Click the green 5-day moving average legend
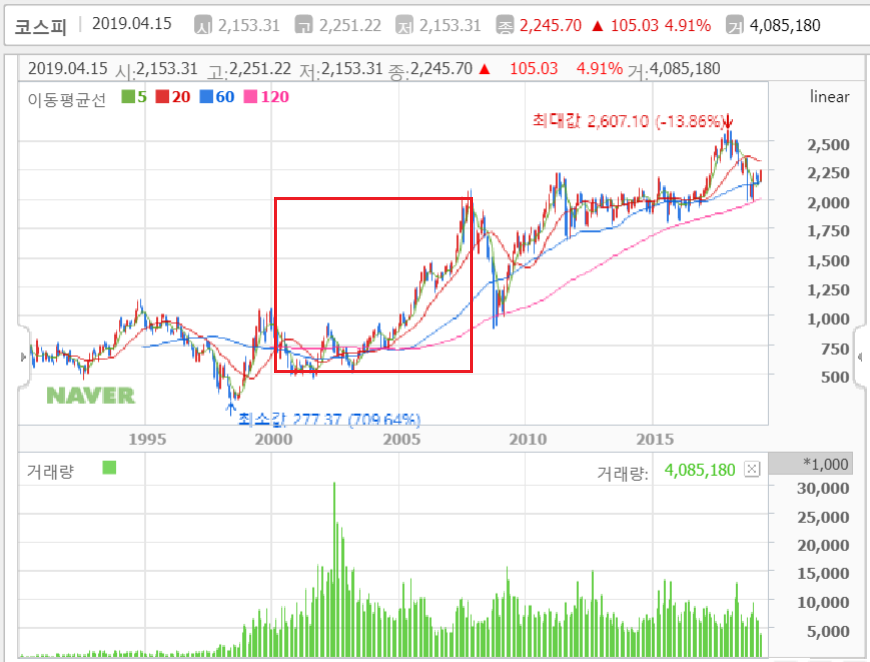The height and width of the screenshot is (662, 870). 134,98
